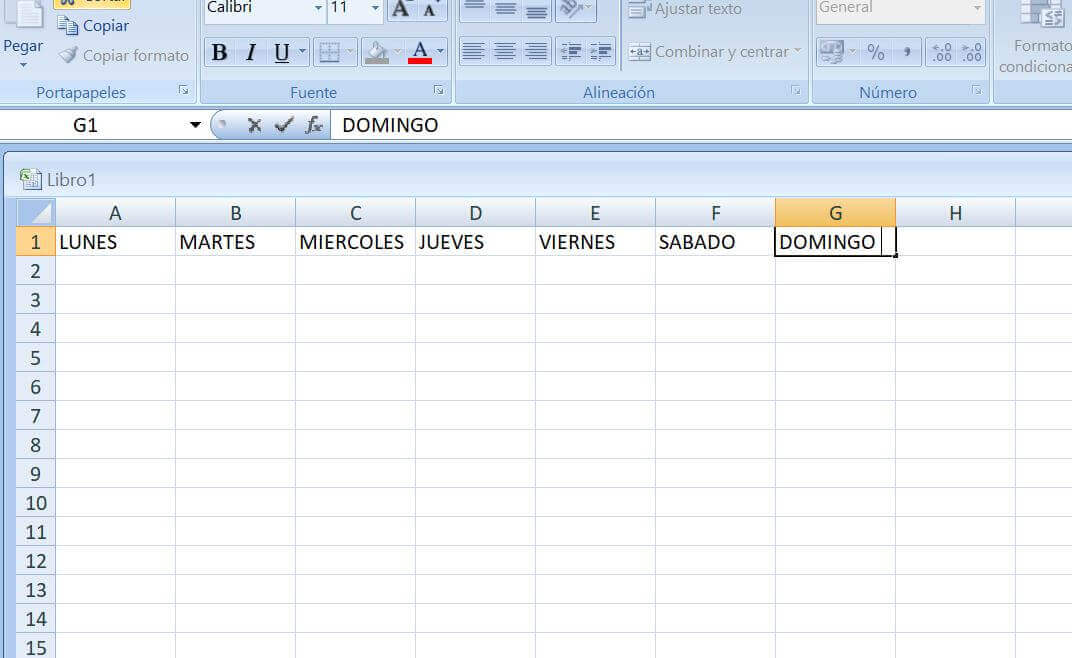
Task: Open General number format dropdown
Action: 977,8
